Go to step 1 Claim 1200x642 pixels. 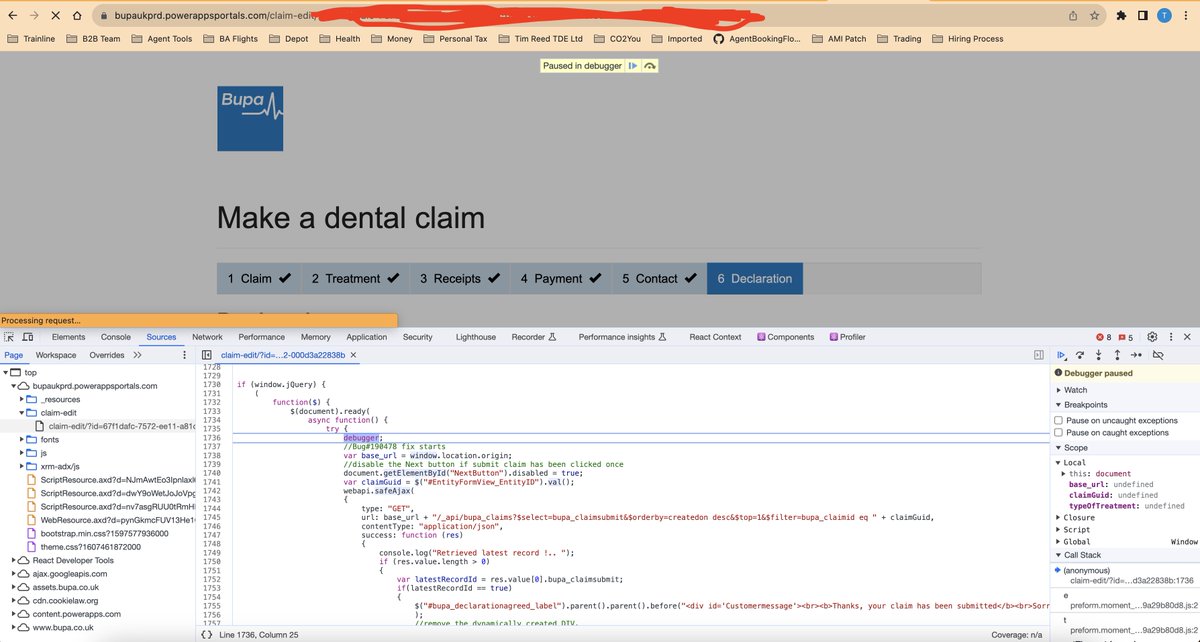coord(259,279)
